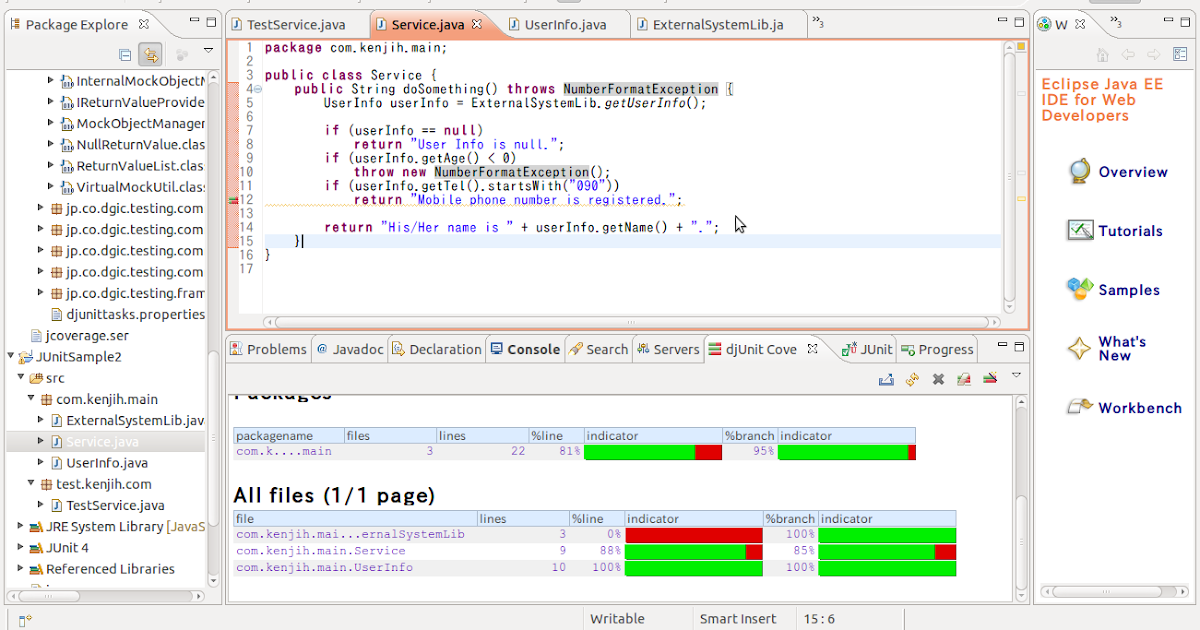Click the Overview globe icon
Screen dimensions: 1200x630
(x=1079, y=172)
